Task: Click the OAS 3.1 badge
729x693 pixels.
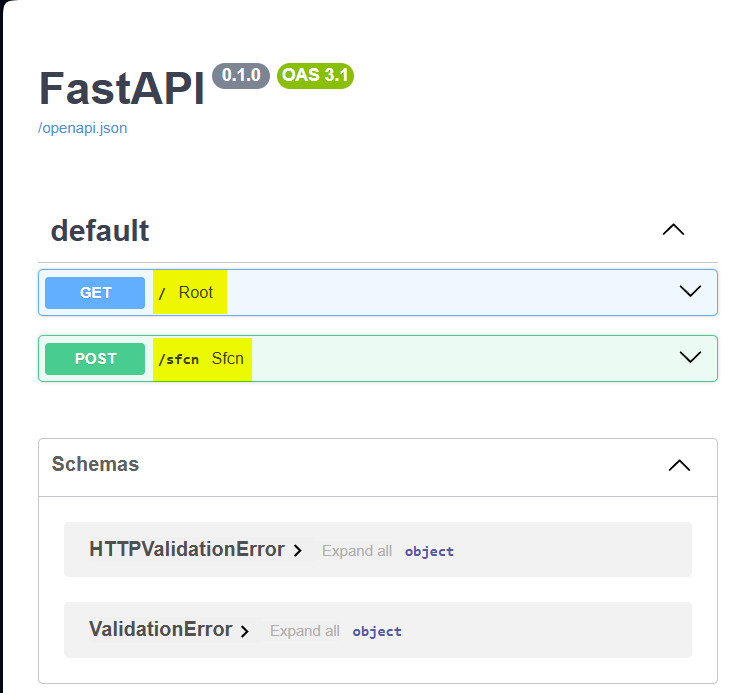Action: pos(315,75)
